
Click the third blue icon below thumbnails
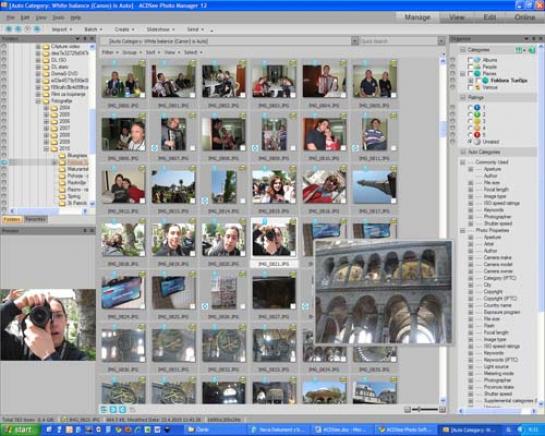[x=122, y=410]
